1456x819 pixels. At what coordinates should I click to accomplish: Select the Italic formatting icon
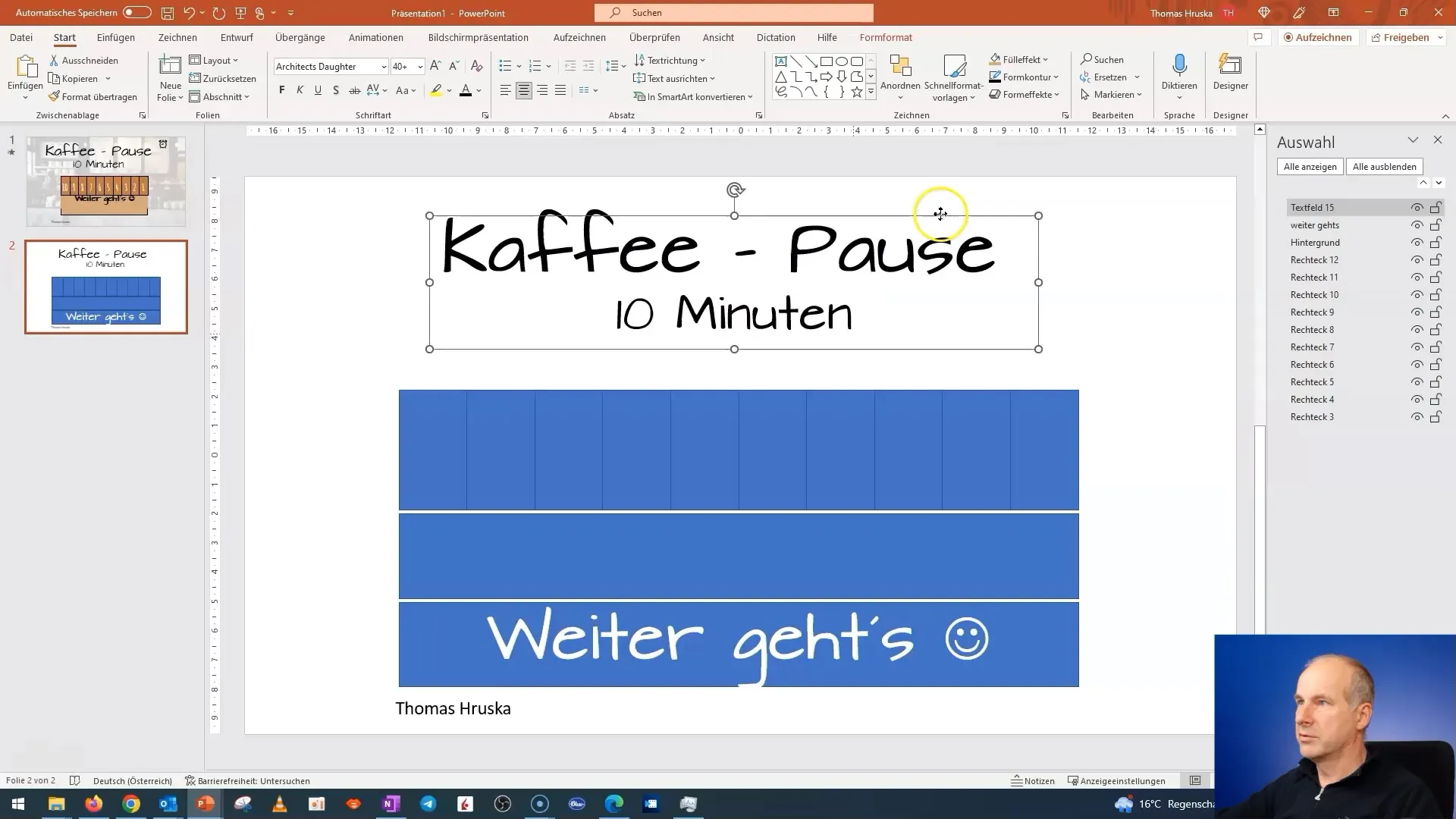pyautogui.click(x=300, y=90)
